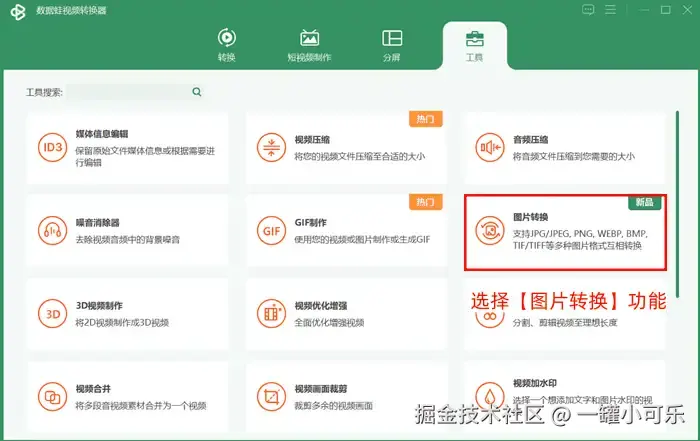Close the application window
This screenshot has height=441, width=700.
(x=688, y=10)
